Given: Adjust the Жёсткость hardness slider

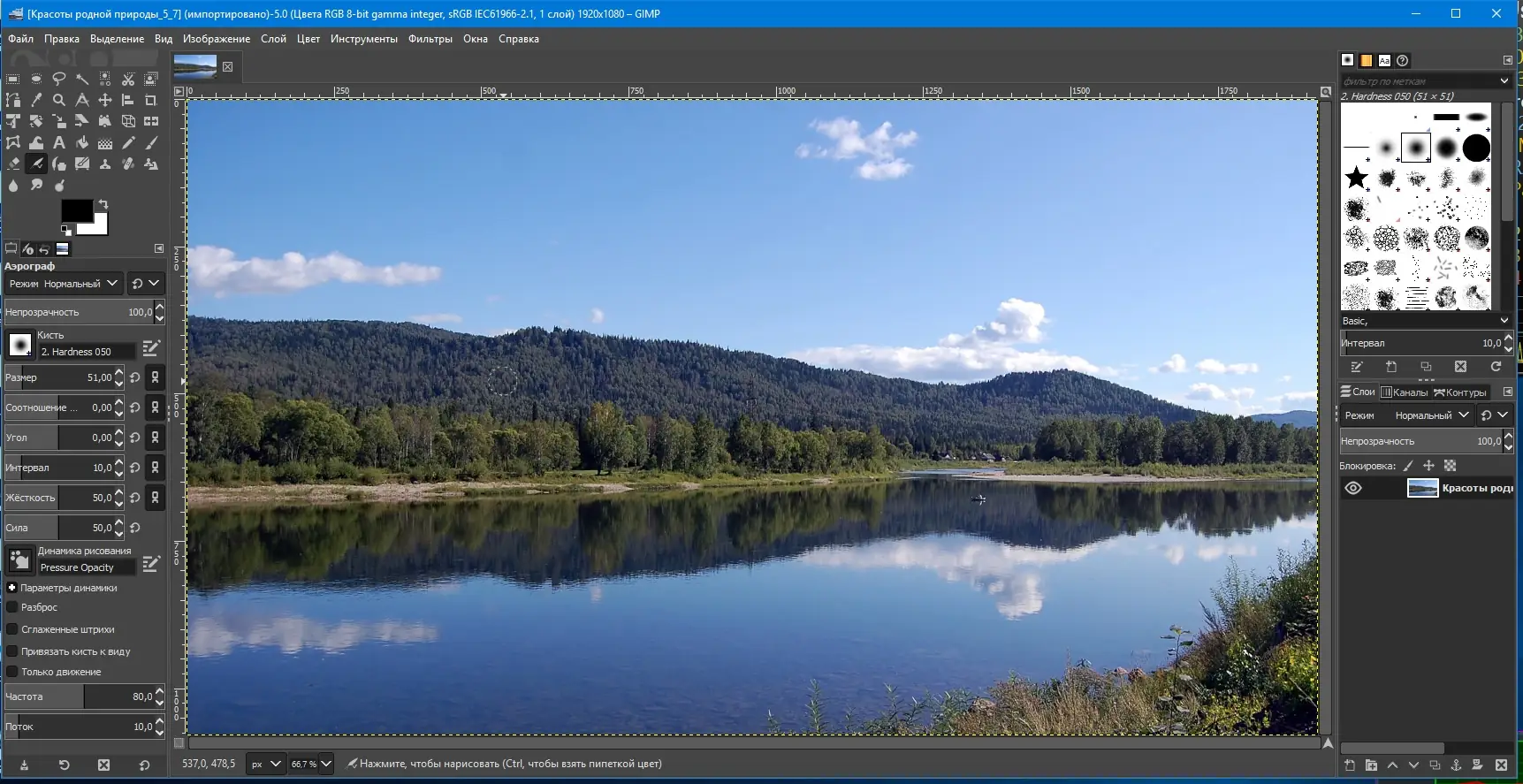Looking at the screenshot, I should (64, 498).
